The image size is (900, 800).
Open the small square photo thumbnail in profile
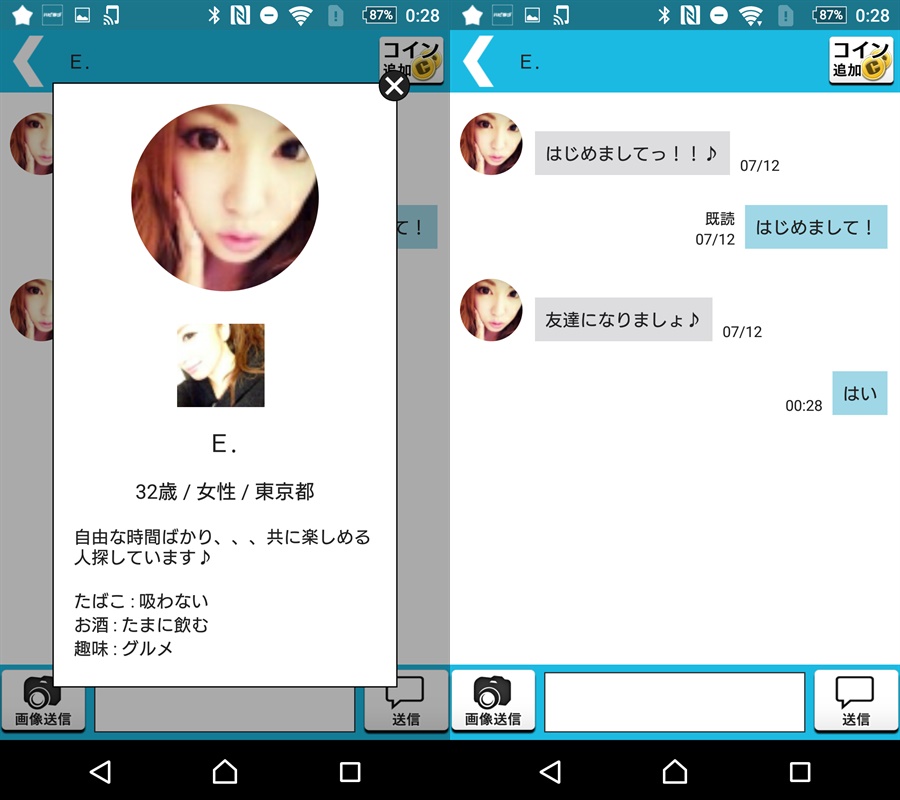point(221,365)
